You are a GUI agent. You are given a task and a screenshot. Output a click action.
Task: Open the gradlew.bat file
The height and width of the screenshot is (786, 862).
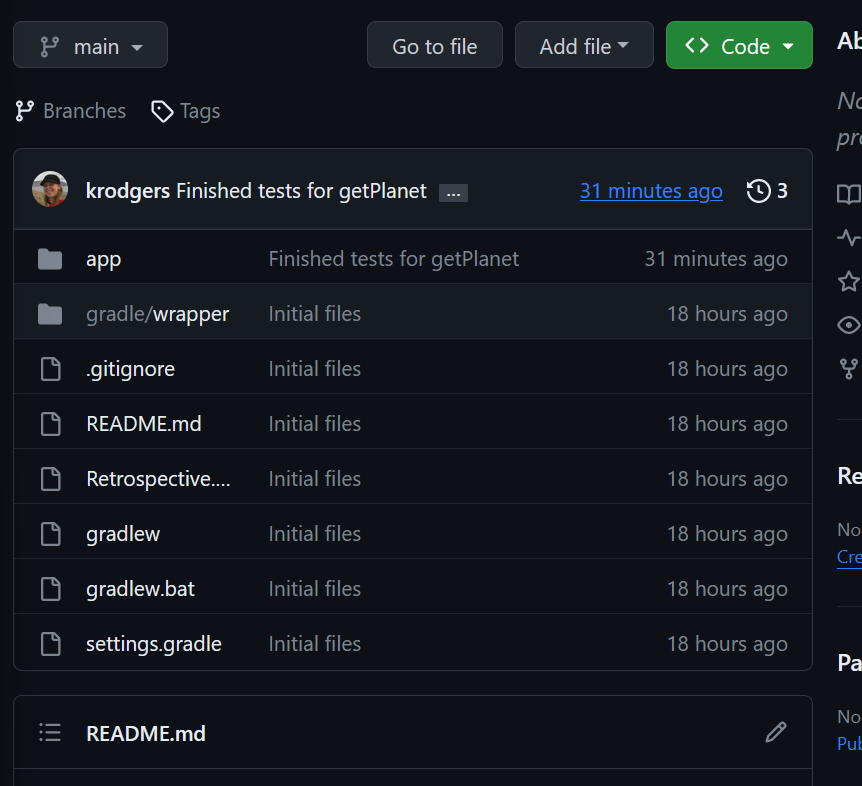(x=140, y=589)
